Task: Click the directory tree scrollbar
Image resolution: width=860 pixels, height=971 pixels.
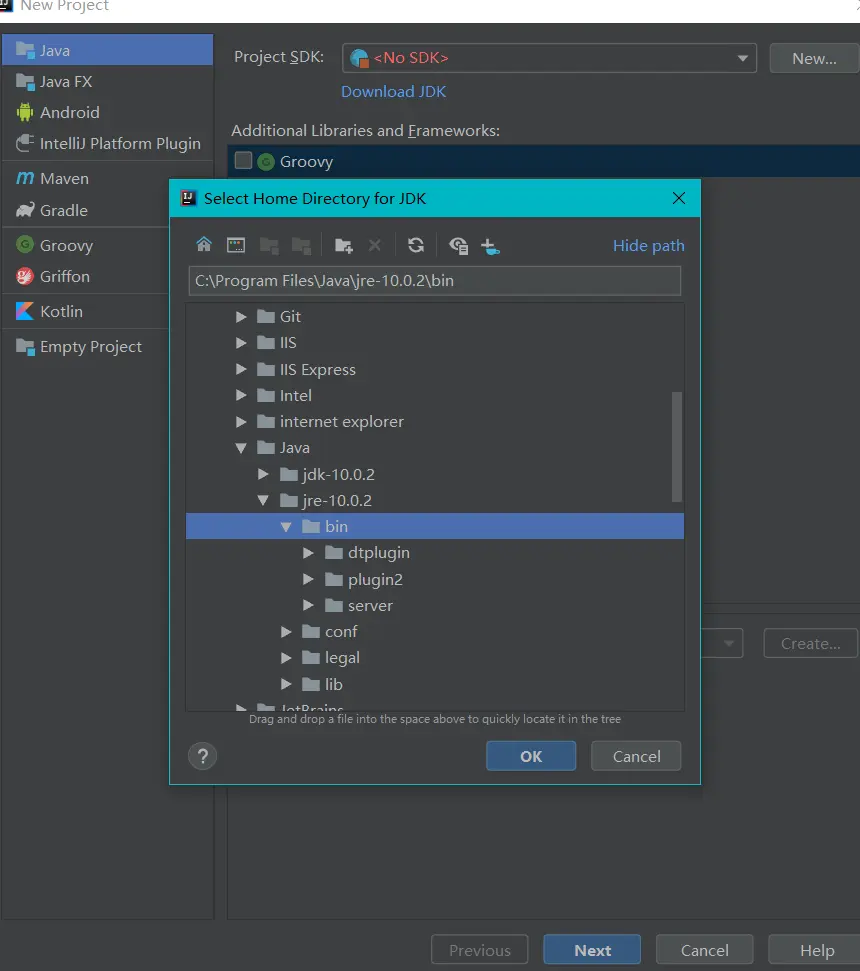Action: click(677, 446)
